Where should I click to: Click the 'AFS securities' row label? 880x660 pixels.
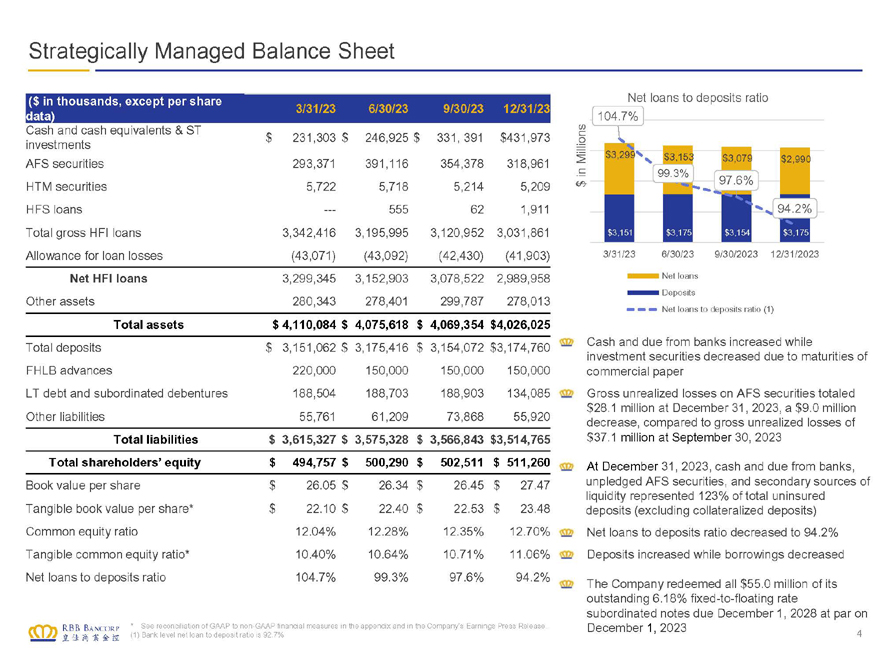65,164
